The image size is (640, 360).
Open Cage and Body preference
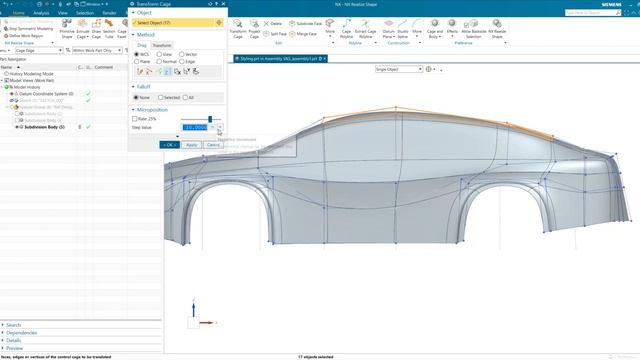(435, 29)
